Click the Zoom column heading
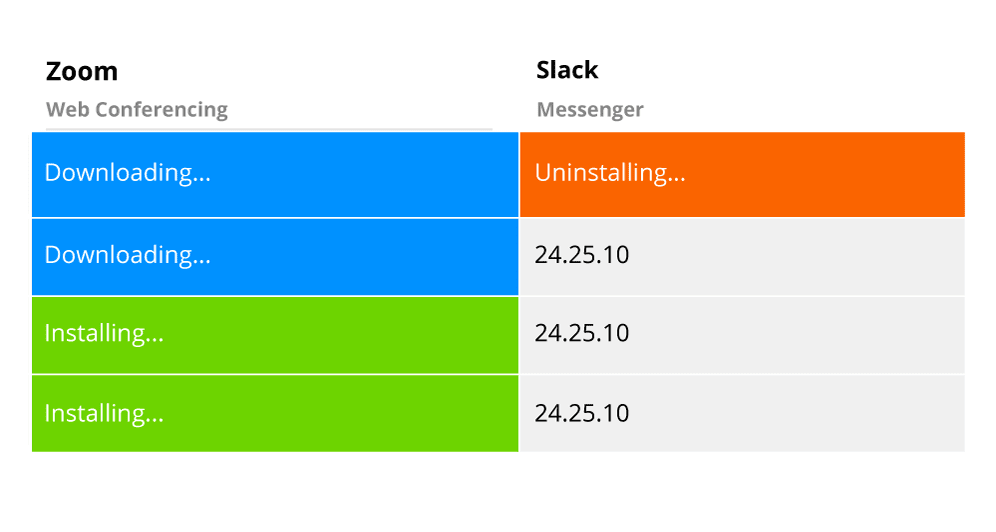This screenshot has width=996, height=532. pyautogui.click(x=82, y=72)
